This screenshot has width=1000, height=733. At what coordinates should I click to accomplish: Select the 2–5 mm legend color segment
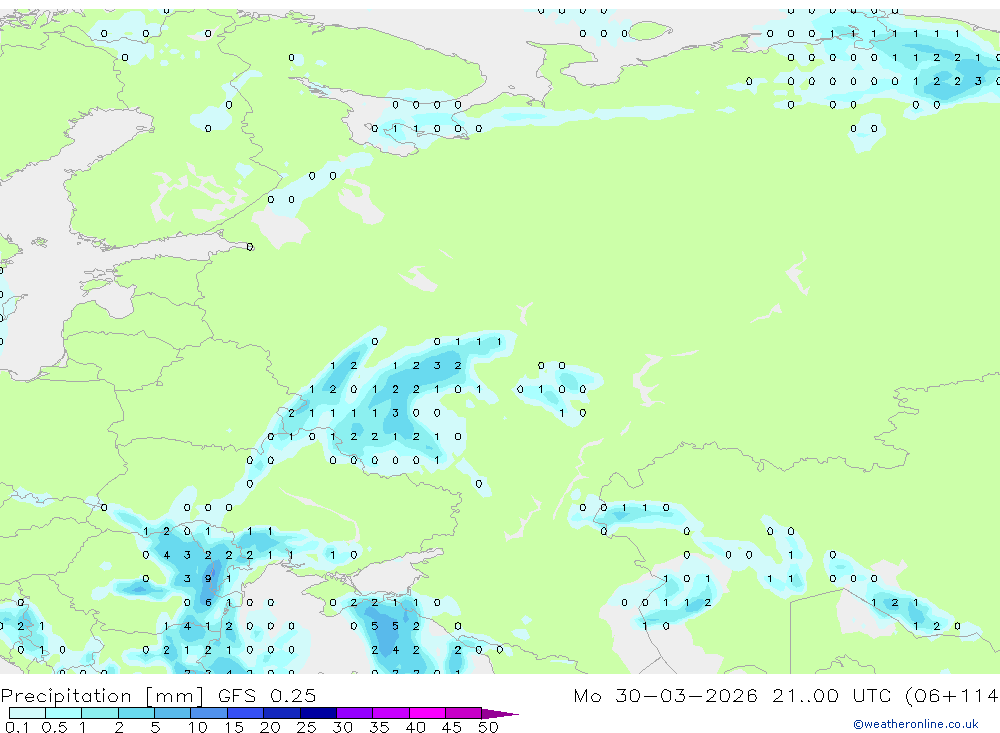136,713
